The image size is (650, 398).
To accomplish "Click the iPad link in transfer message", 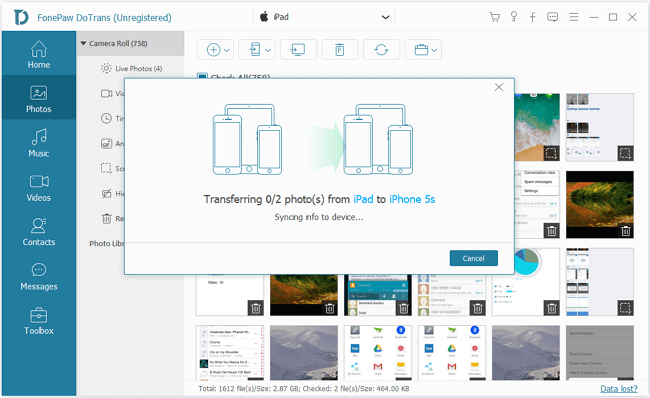I will [363, 199].
